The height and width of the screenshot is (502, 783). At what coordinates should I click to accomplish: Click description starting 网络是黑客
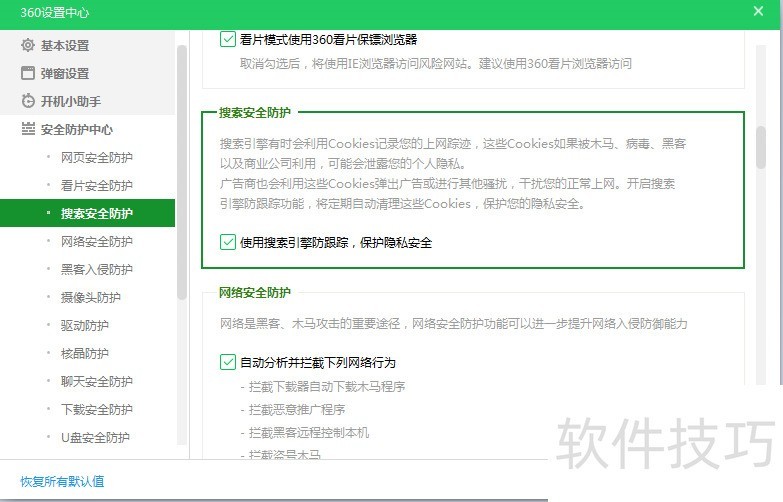[x=453, y=324]
